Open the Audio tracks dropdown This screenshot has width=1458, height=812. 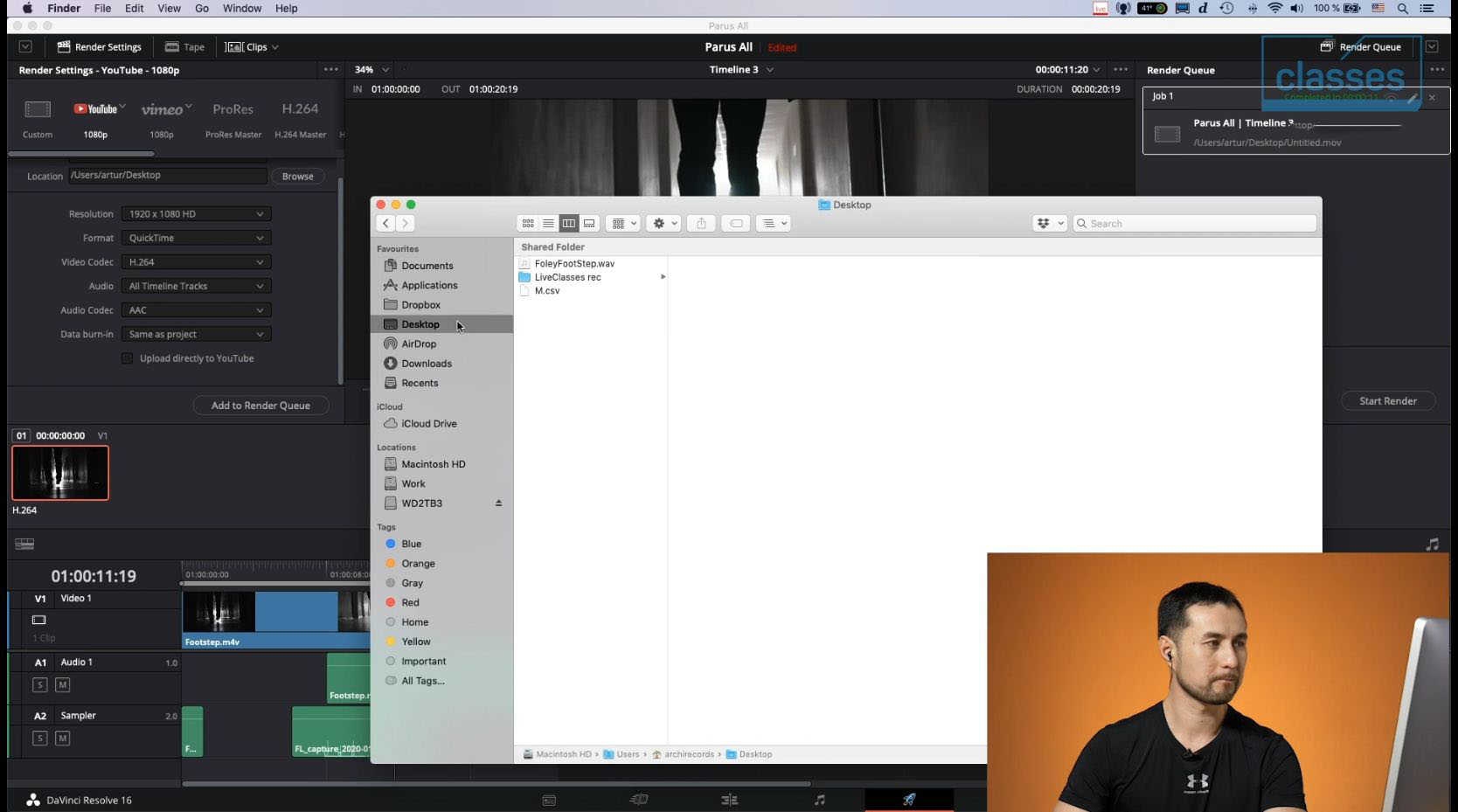[x=196, y=286]
